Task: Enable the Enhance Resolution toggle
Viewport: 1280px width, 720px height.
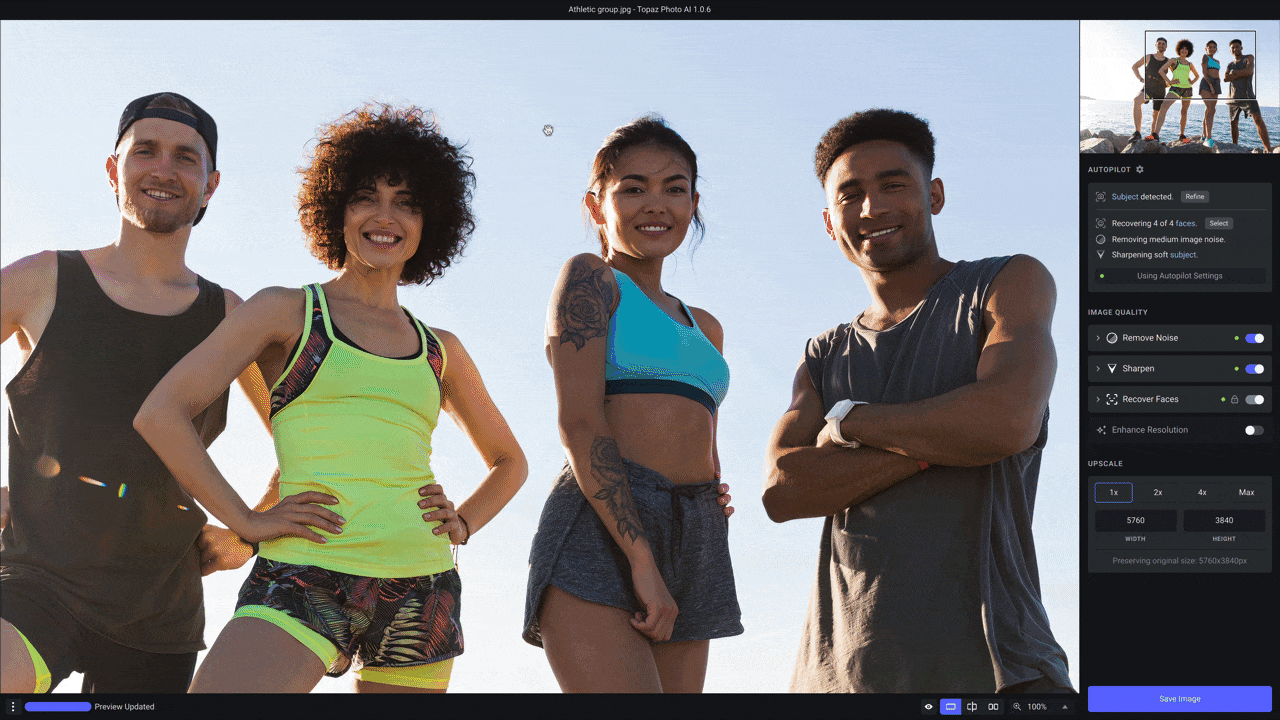Action: click(x=1254, y=430)
